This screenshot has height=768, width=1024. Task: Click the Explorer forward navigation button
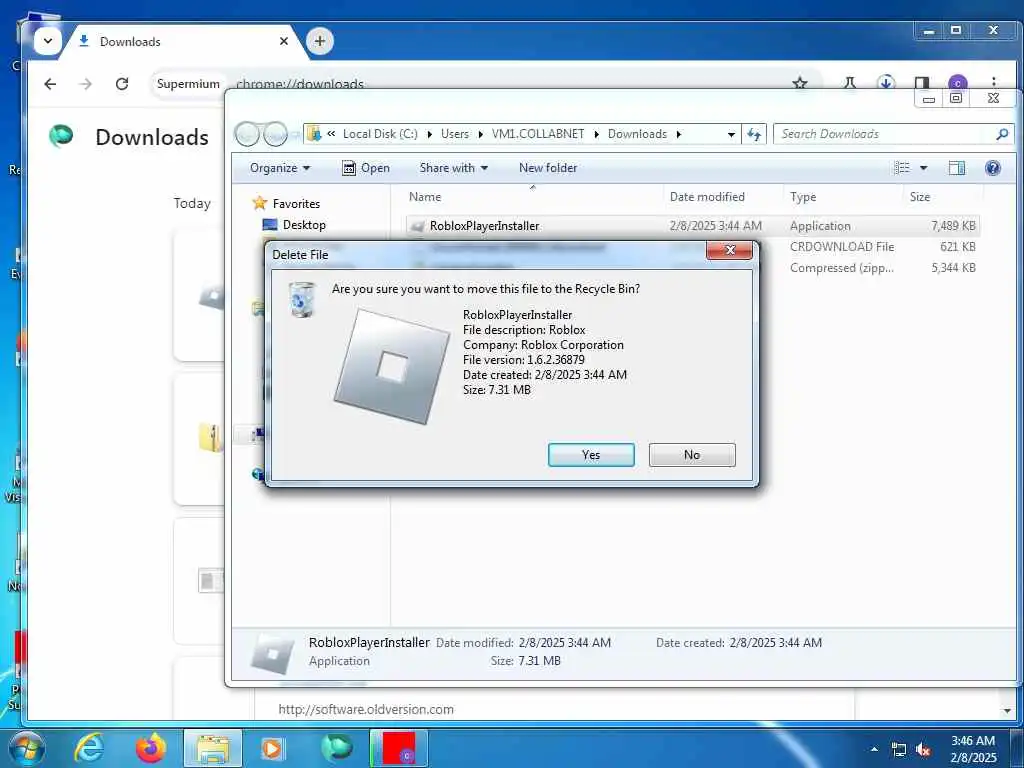[275, 135]
